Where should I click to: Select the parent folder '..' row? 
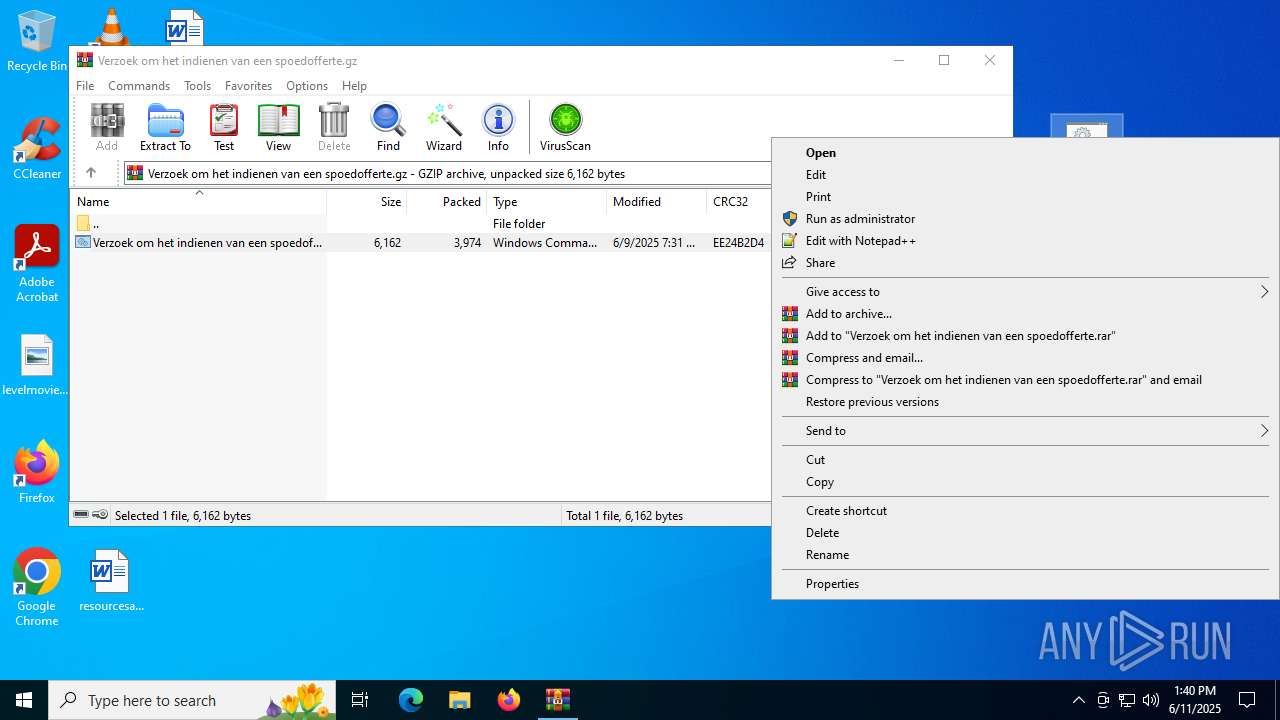(421, 224)
